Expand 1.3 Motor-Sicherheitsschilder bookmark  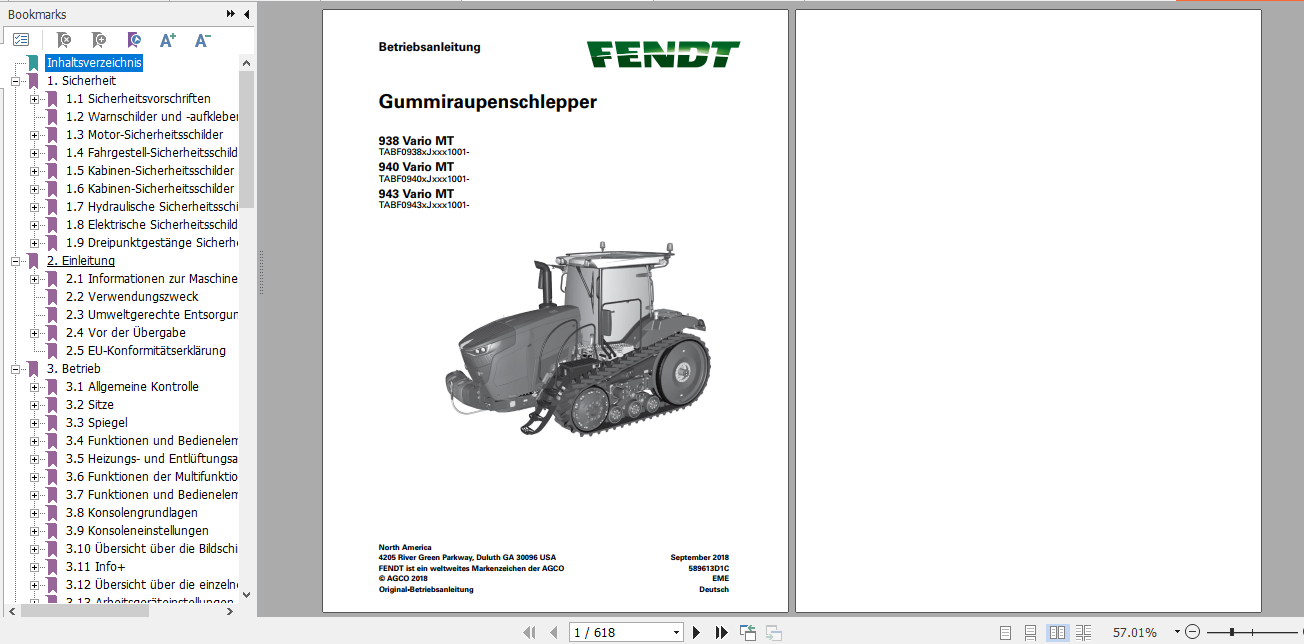coord(35,135)
